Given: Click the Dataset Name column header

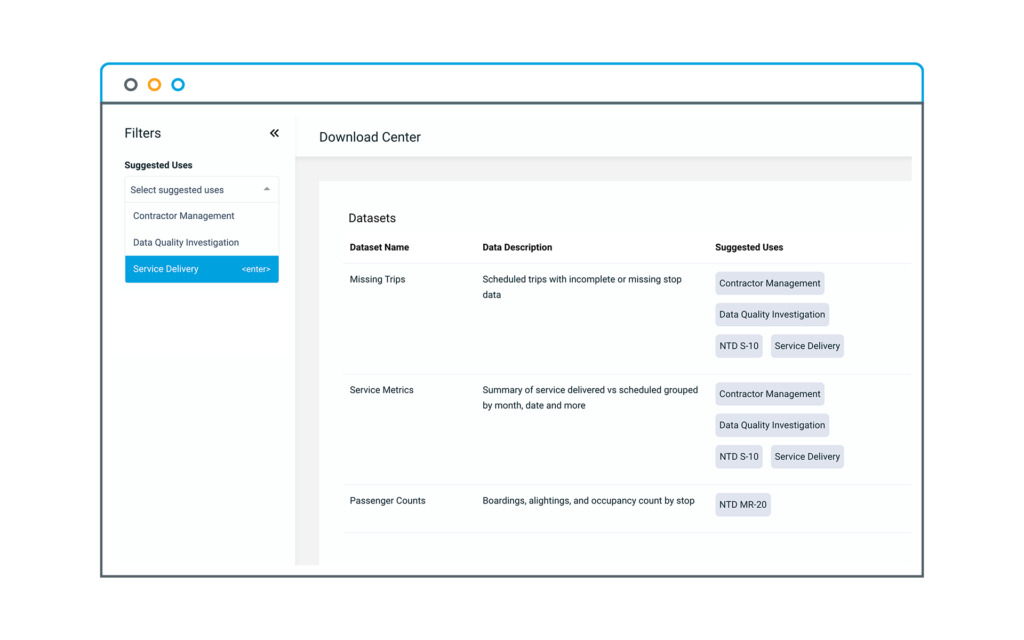Looking at the screenshot, I should pos(380,247).
